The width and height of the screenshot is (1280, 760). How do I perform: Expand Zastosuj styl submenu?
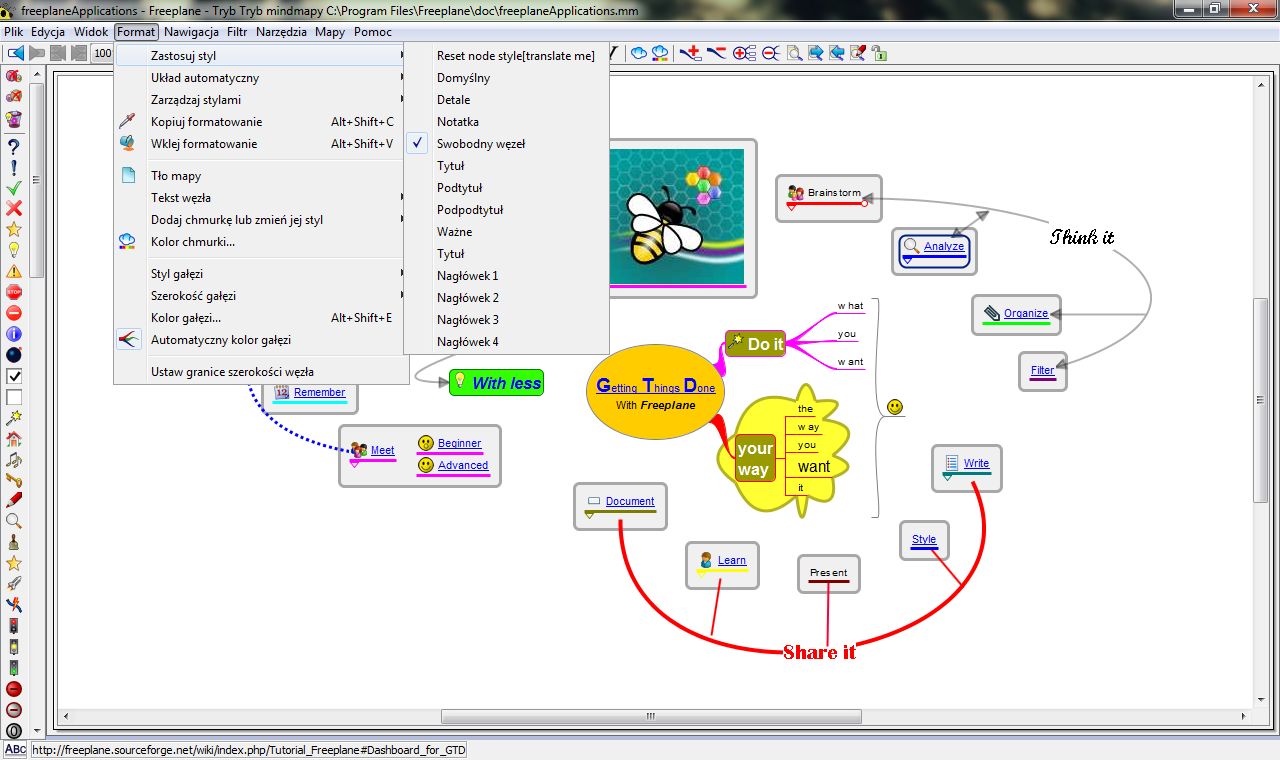click(x=261, y=56)
